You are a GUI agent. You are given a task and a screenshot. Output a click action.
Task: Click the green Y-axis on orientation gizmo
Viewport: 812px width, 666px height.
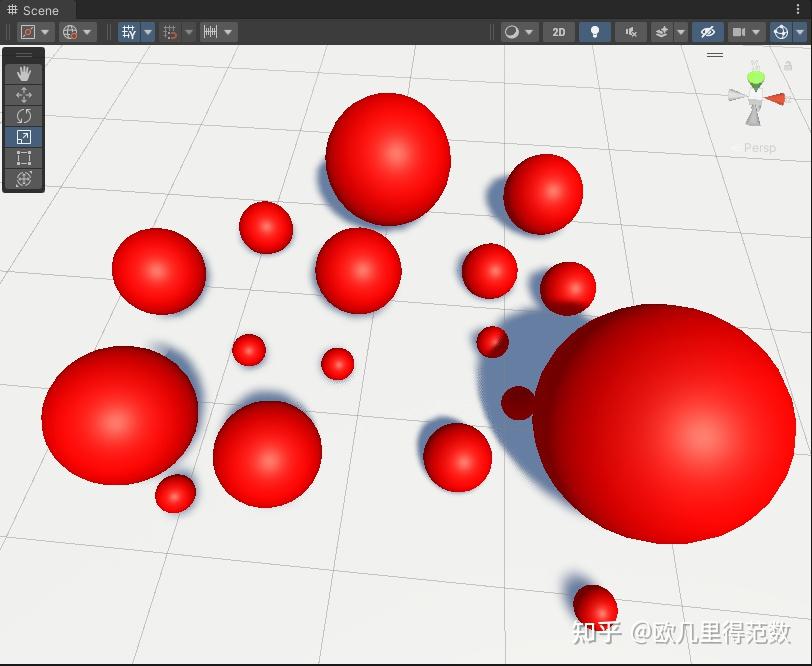click(x=754, y=77)
